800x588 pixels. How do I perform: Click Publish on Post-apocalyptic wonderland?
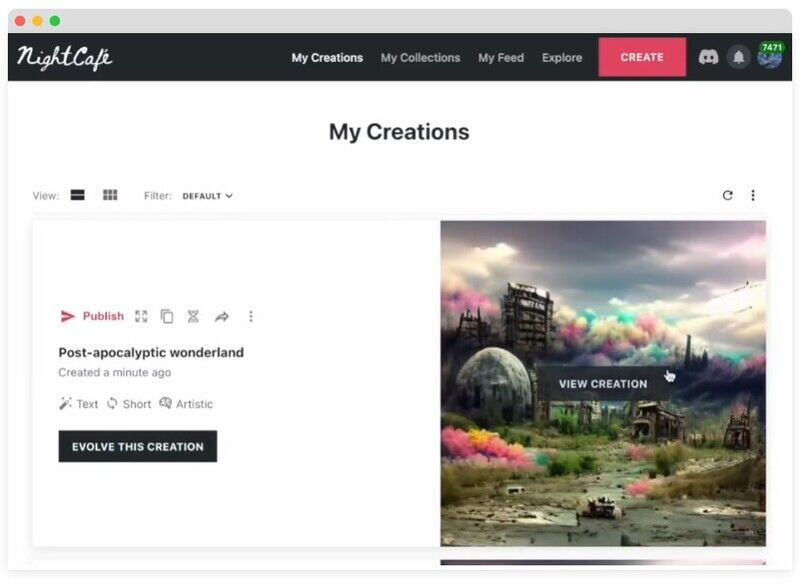92,316
